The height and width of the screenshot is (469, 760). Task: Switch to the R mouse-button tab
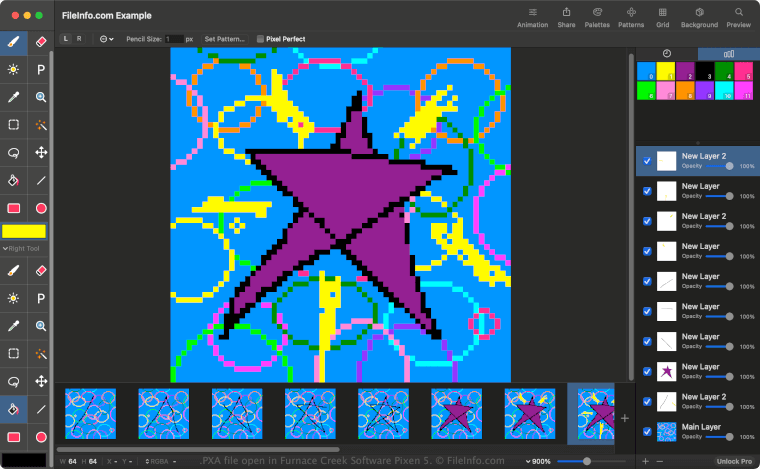click(x=80, y=39)
